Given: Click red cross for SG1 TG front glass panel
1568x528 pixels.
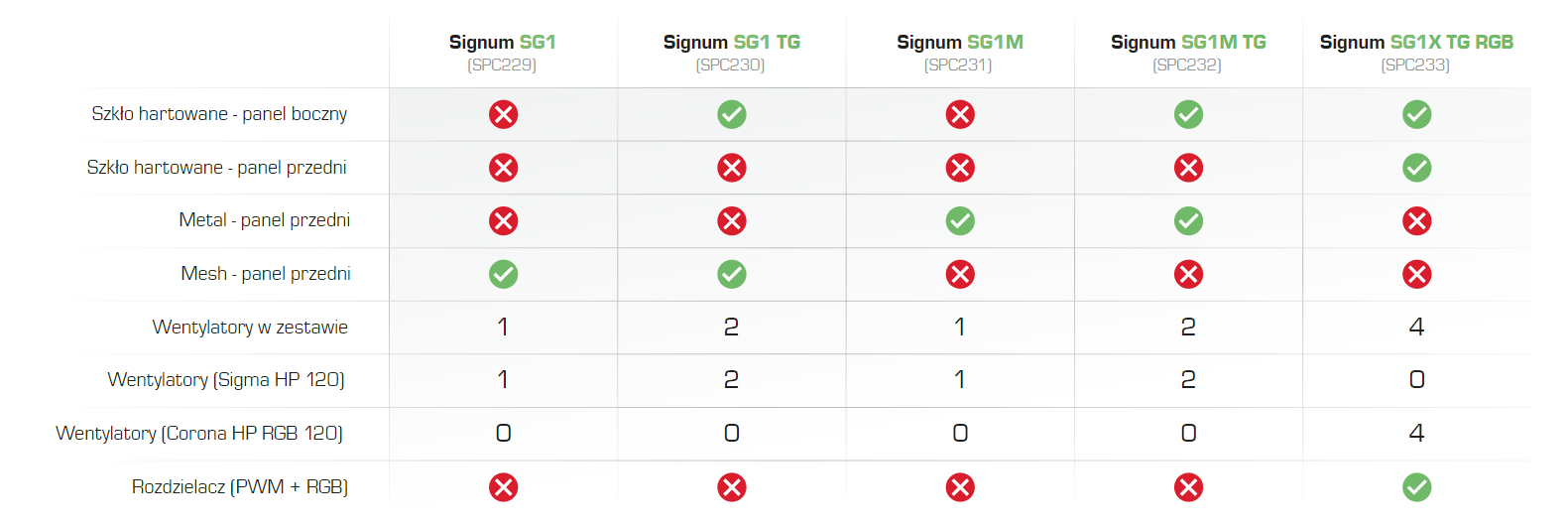Looking at the screenshot, I should pyautogui.click(x=732, y=168).
